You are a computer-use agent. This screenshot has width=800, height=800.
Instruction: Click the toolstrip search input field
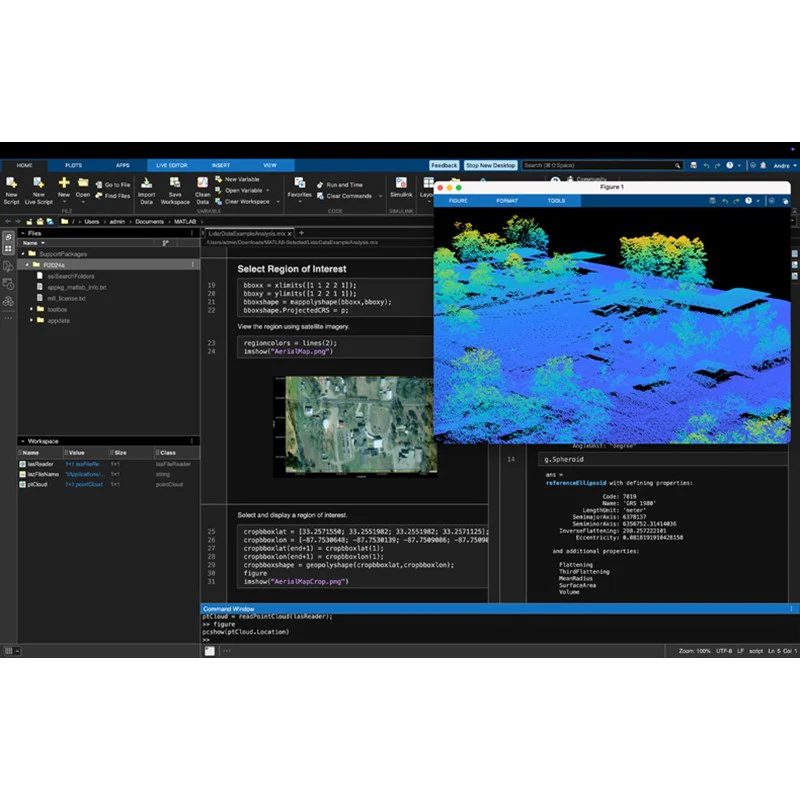click(x=597, y=165)
